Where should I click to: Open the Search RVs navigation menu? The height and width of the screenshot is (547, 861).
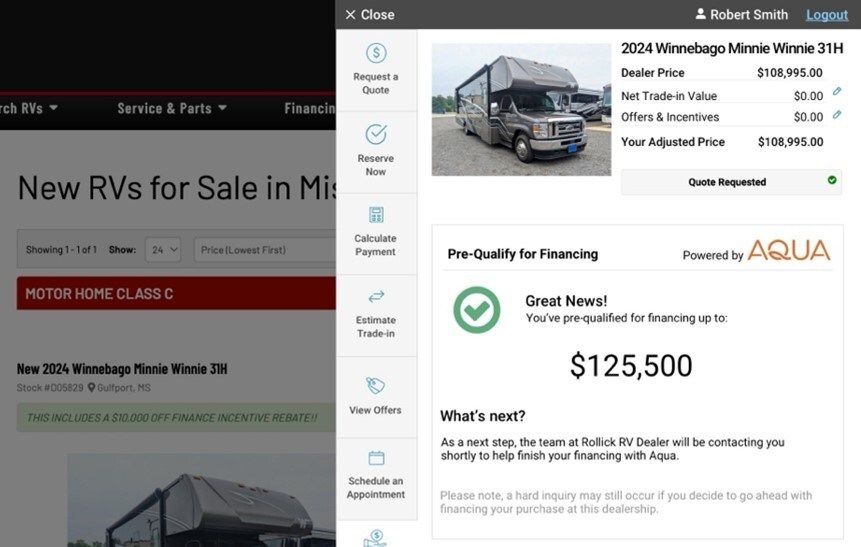[x=28, y=108]
